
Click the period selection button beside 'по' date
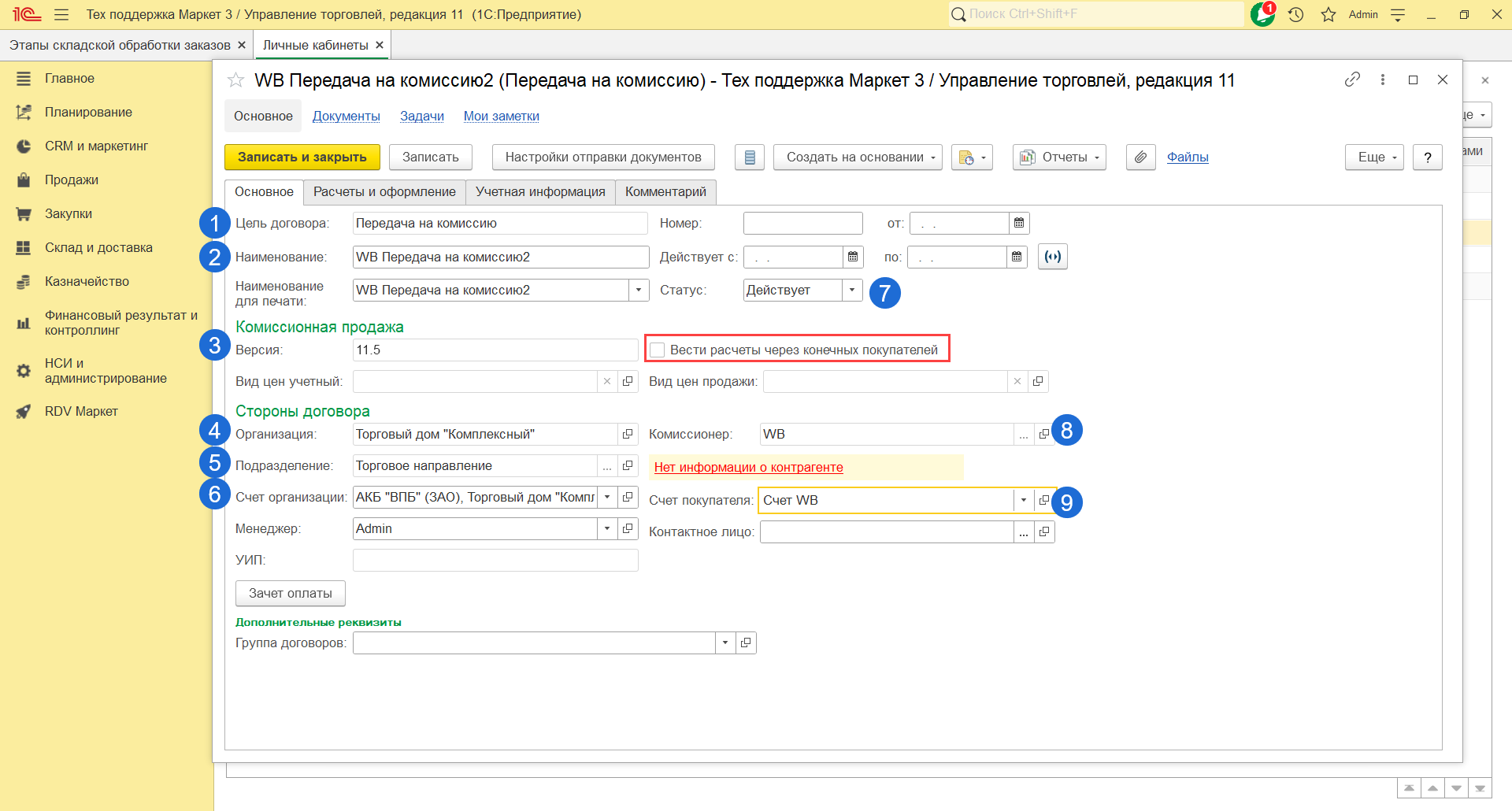click(x=1052, y=257)
